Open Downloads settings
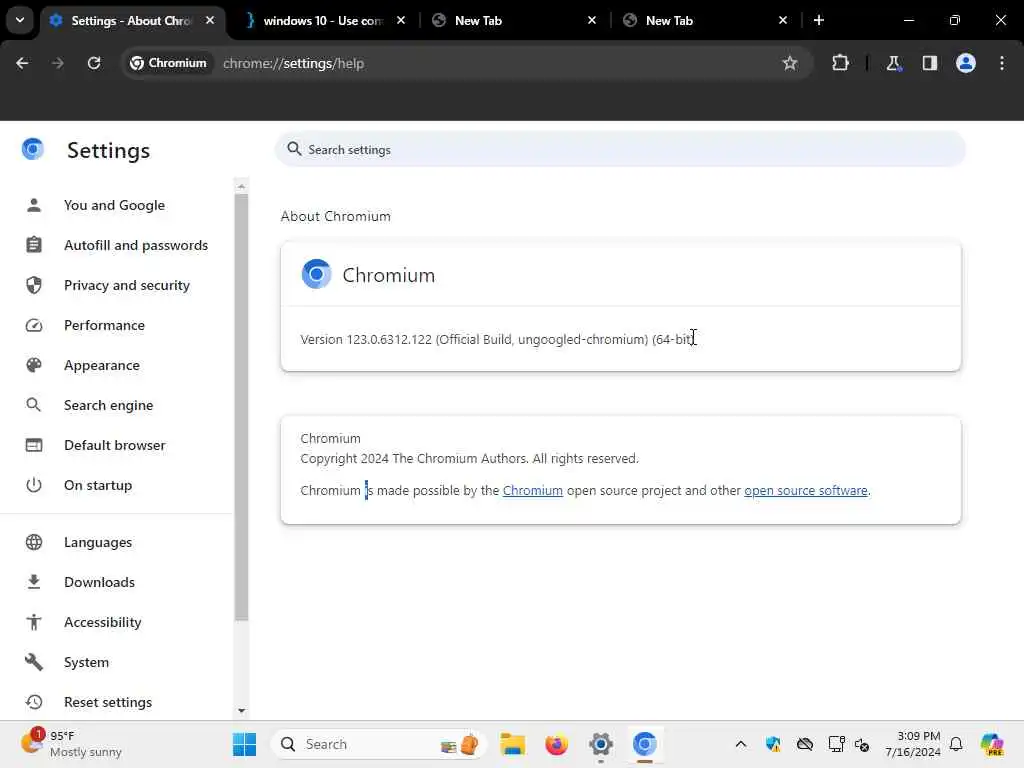This screenshot has width=1024, height=768. pyautogui.click(x=99, y=582)
